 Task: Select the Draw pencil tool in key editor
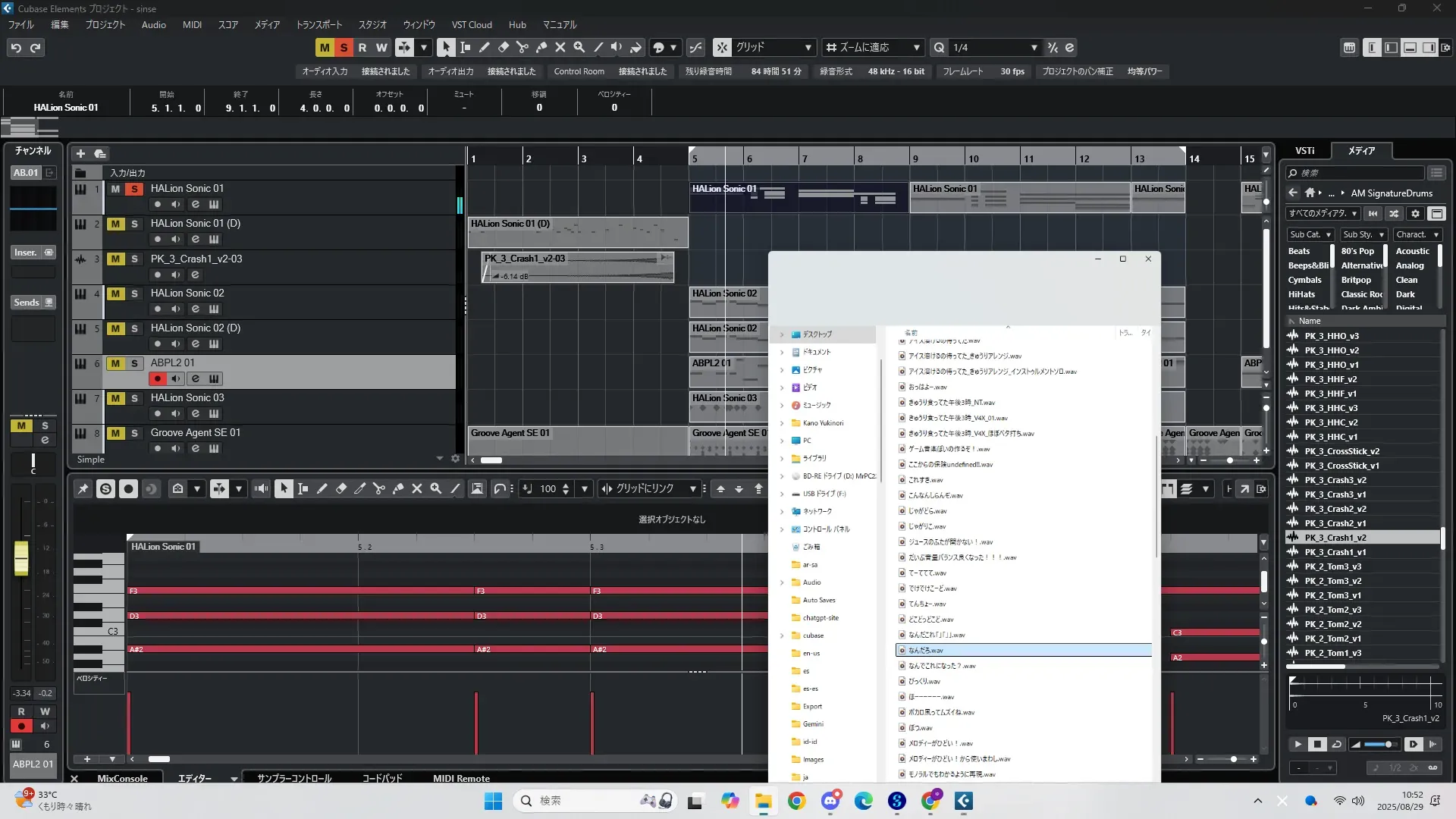click(322, 489)
